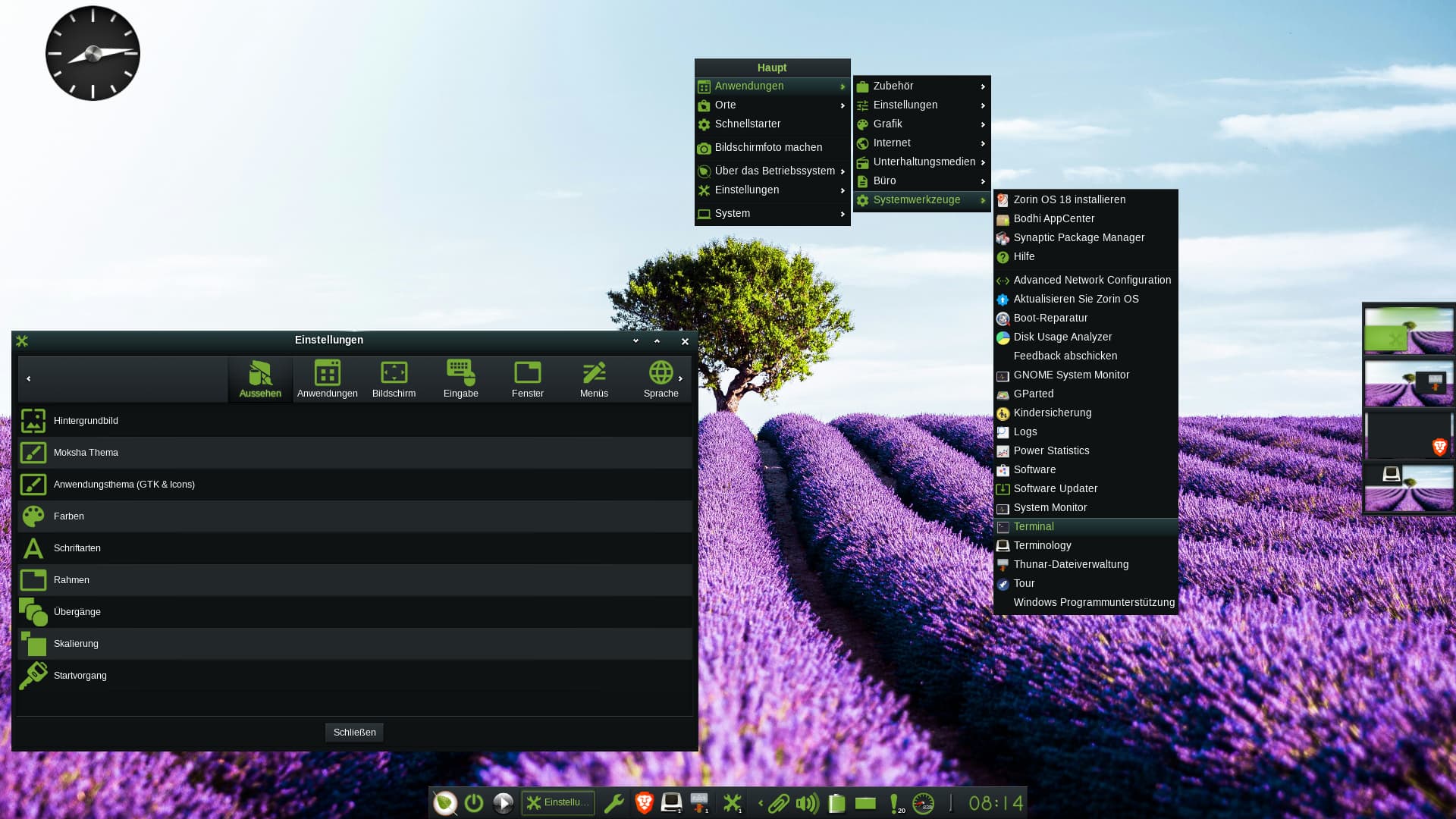The width and height of the screenshot is (1456, 819).
Task: Click the Einstellungen taskbar window button
Action: coord(557,803)
